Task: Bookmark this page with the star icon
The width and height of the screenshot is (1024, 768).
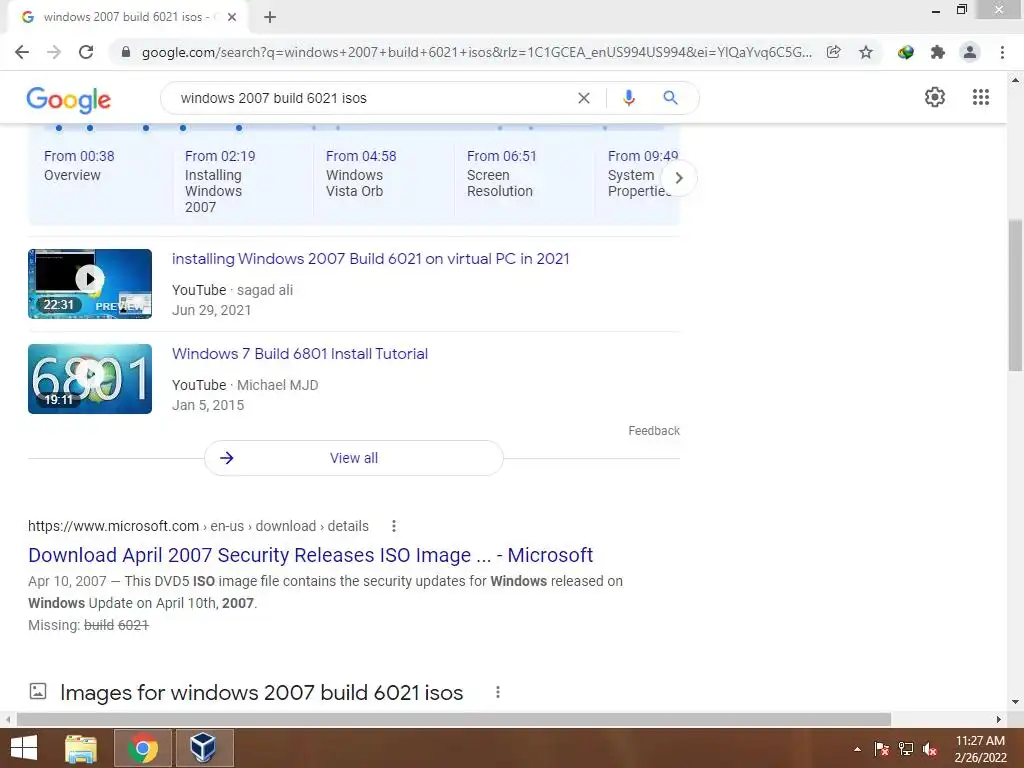Action: [866, 52]
